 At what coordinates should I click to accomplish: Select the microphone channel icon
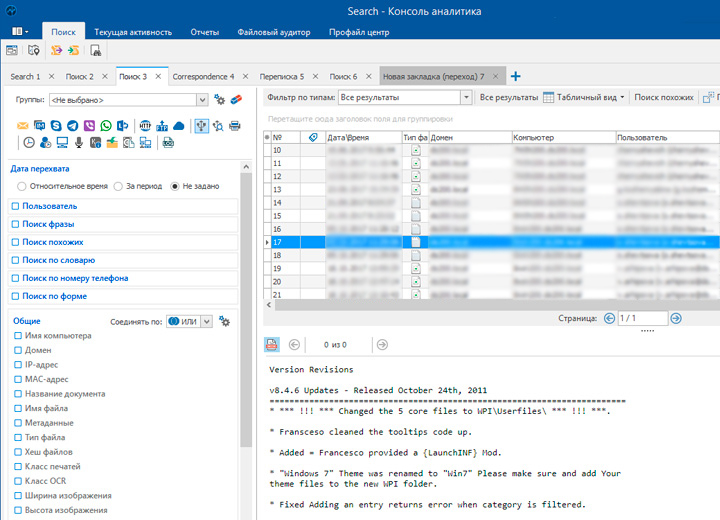[79, 143]
